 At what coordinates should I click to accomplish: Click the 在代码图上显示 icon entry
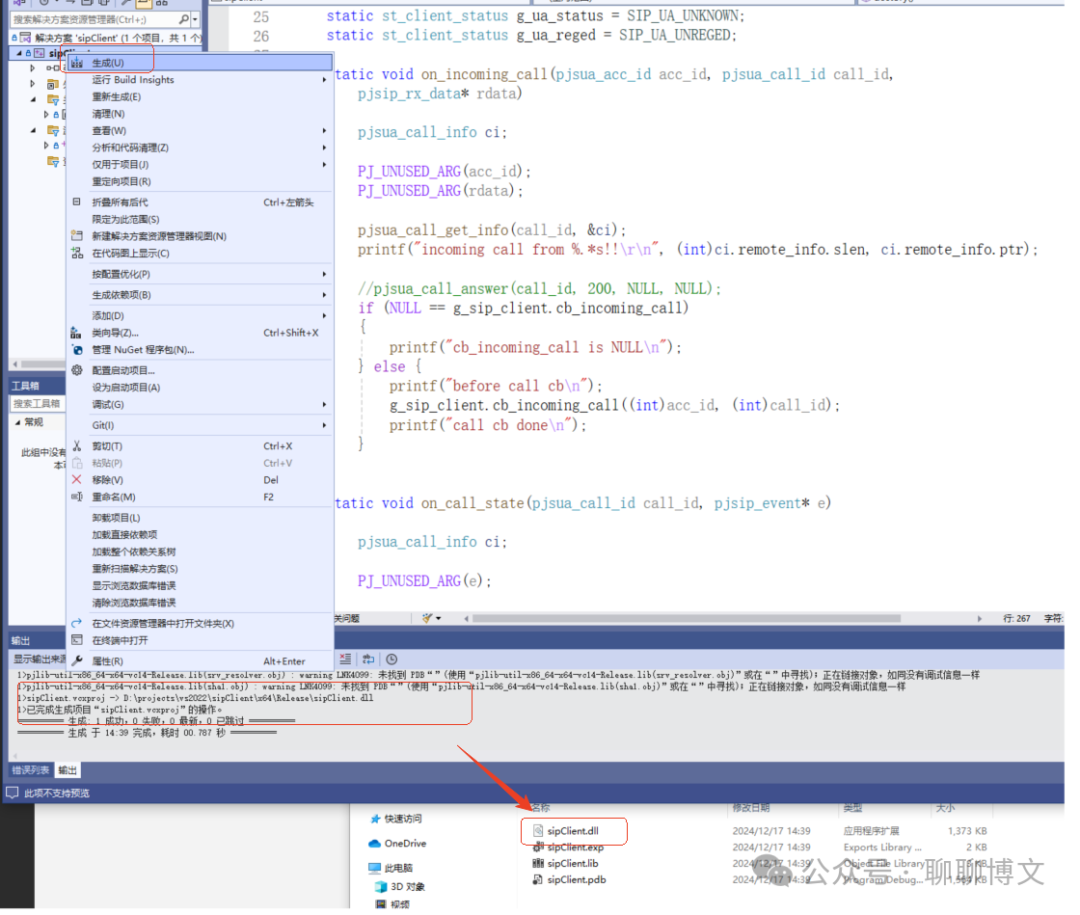77,253
